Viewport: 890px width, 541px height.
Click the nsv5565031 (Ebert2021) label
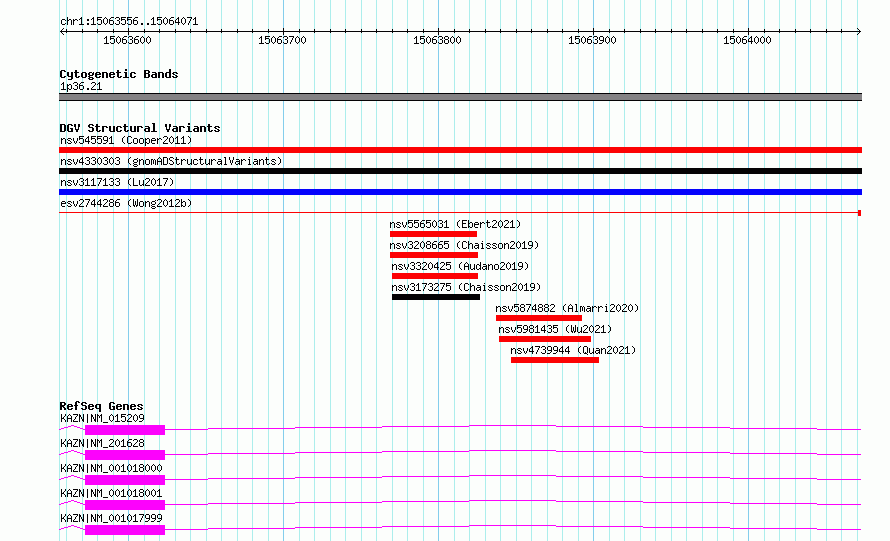[x=455, y=224]
